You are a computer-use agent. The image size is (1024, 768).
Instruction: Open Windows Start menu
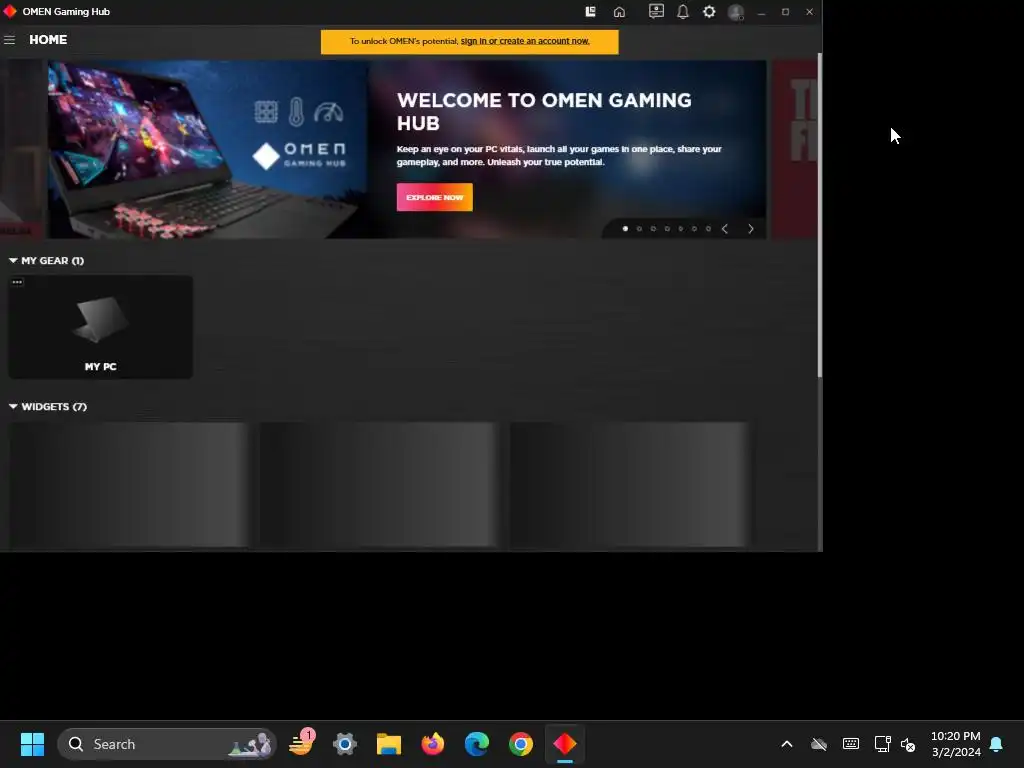pyautogui.click(x=32, y=744)
